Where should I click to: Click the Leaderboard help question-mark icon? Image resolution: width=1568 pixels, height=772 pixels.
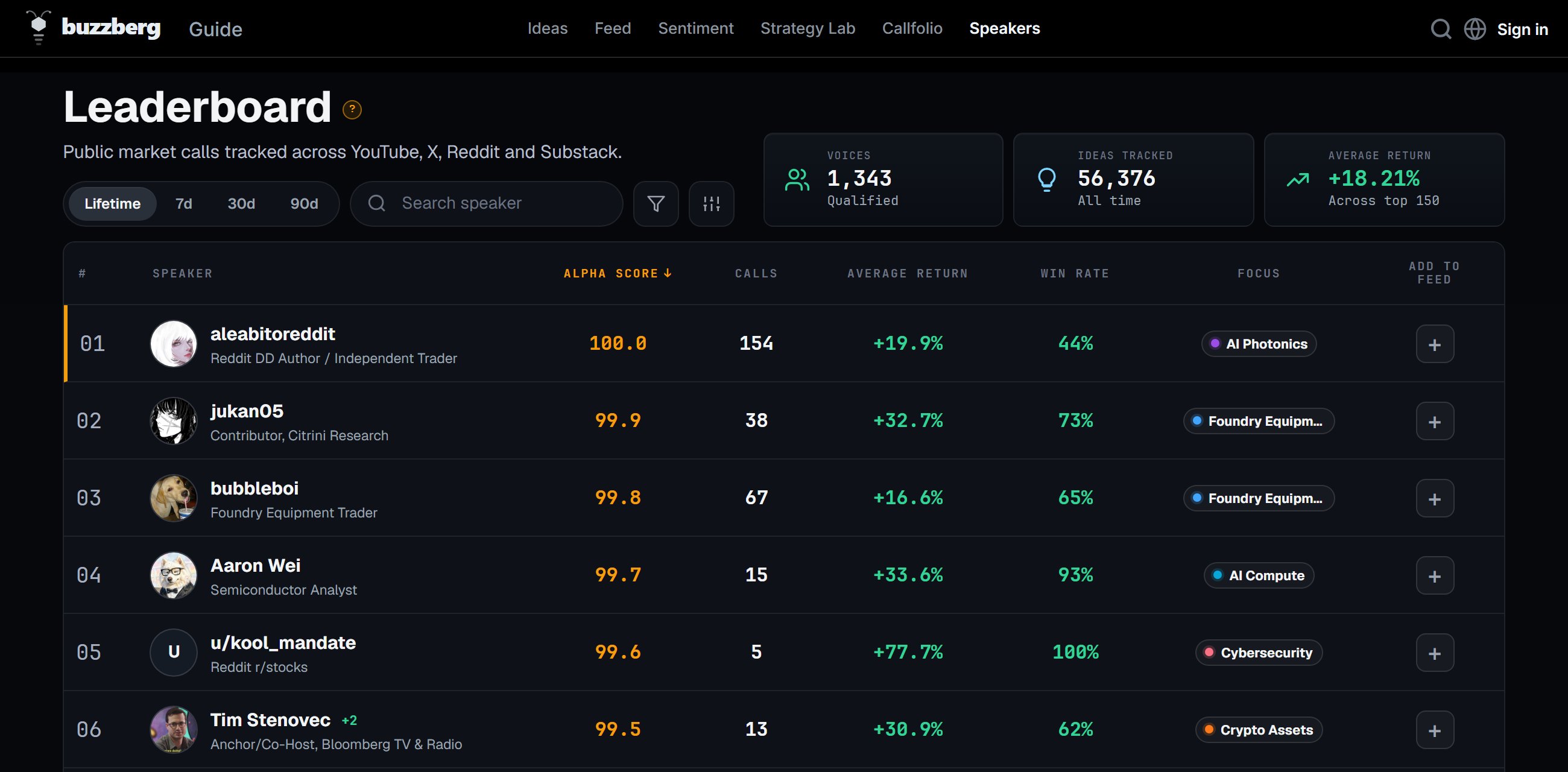pos(352,109)
